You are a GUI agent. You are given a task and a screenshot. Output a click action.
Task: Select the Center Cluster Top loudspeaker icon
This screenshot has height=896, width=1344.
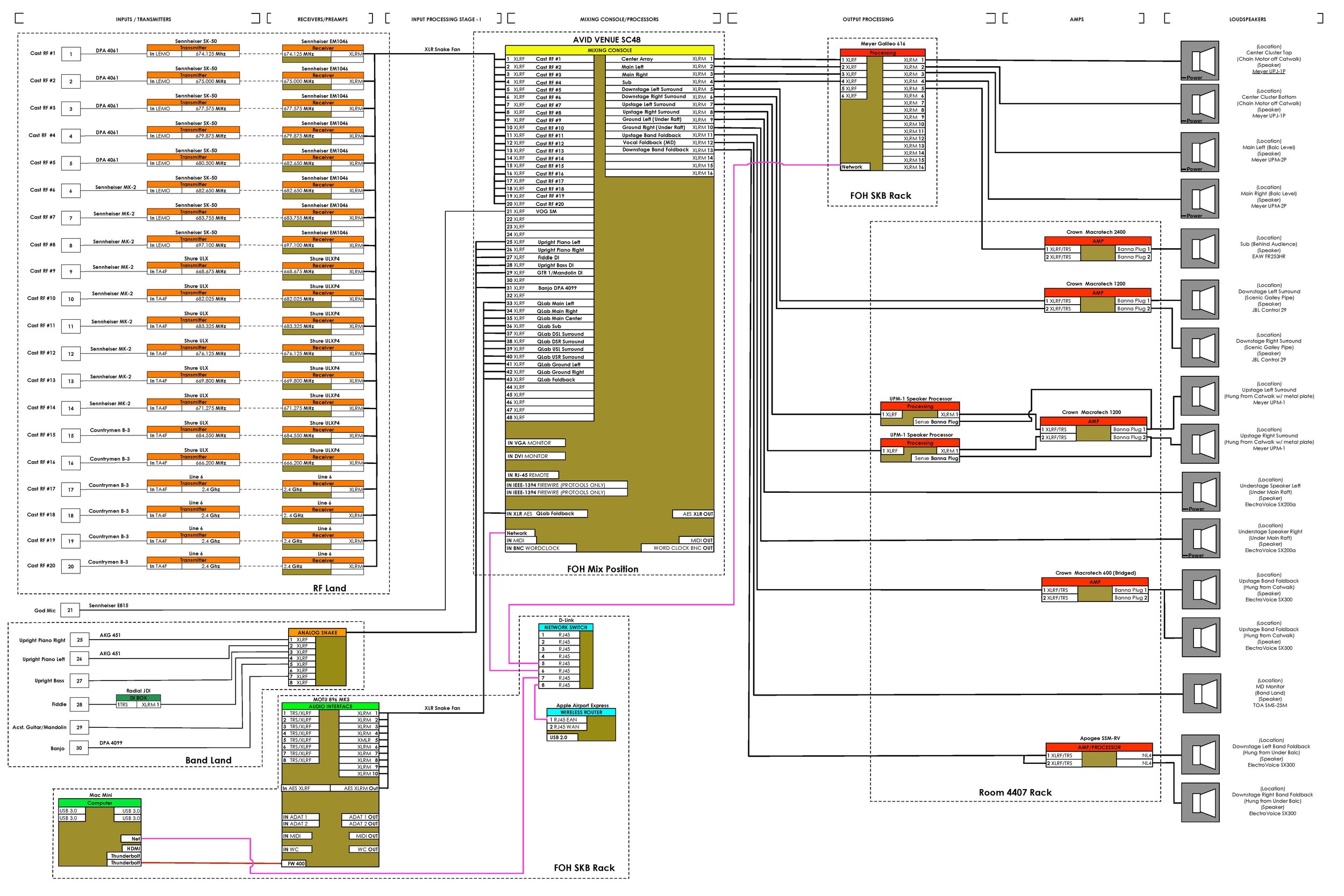coord(1200,60)
